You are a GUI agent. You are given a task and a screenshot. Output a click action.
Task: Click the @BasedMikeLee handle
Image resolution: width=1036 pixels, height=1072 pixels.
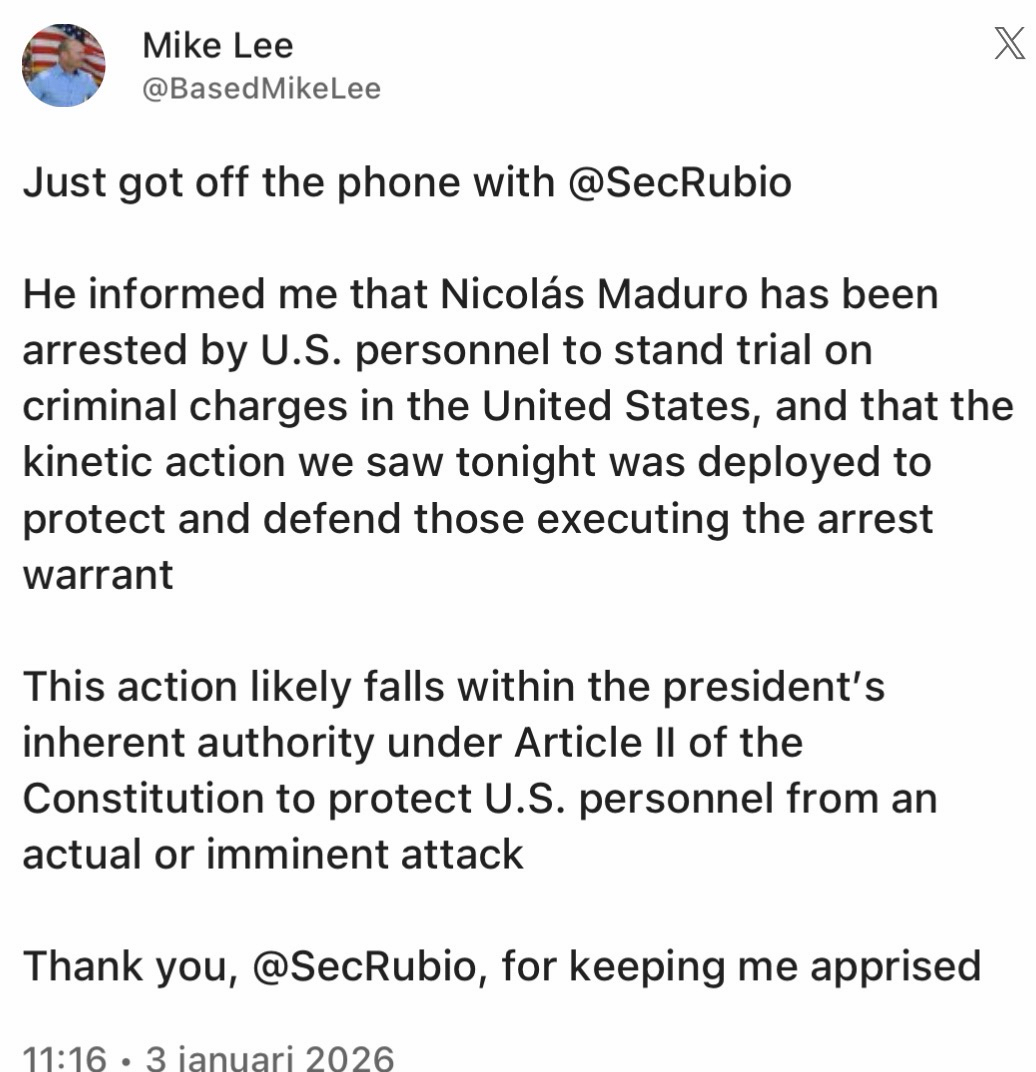(261, 89)
